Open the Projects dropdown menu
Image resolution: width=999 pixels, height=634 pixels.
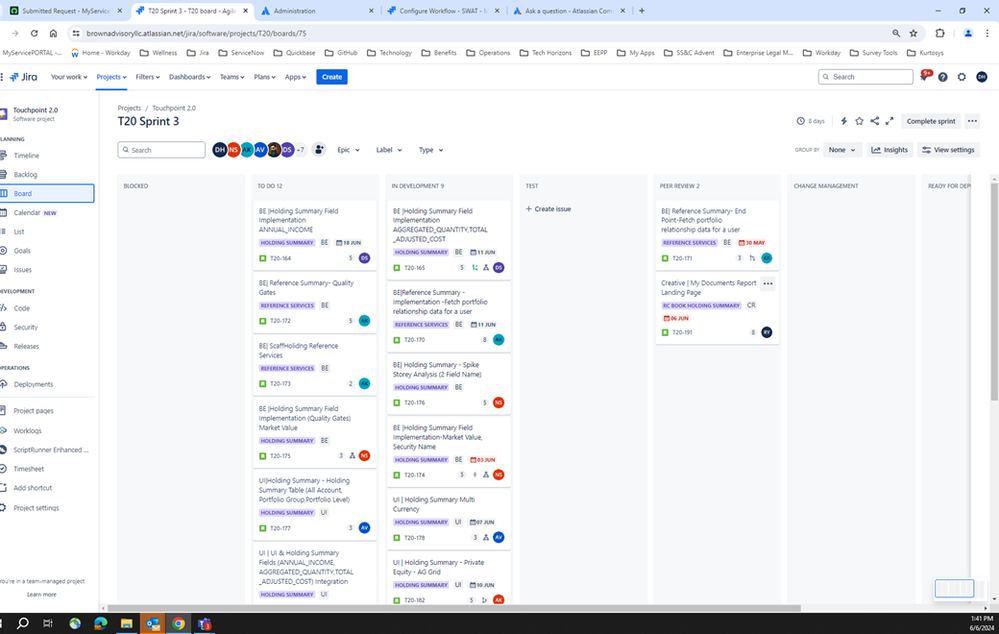coord(111,77)
